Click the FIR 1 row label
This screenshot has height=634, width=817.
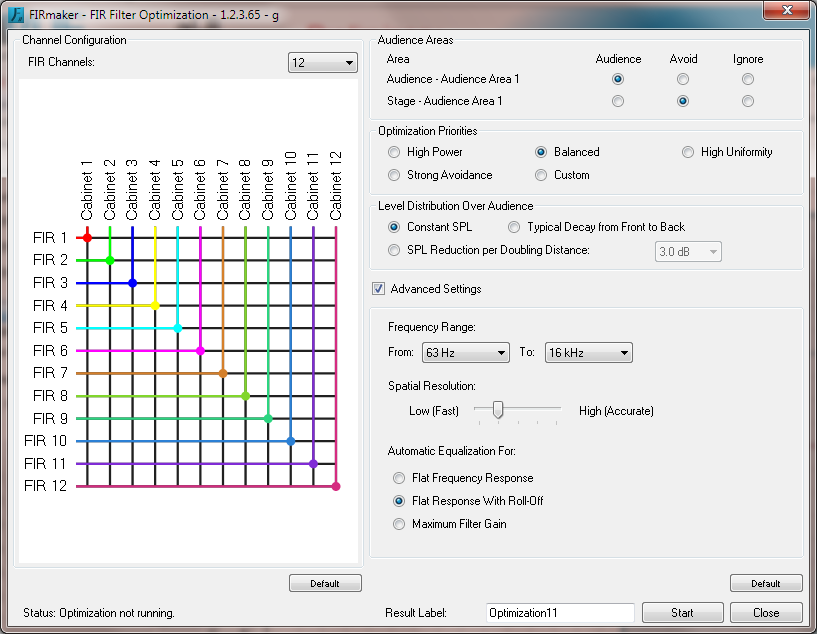(x=50, y=238)
